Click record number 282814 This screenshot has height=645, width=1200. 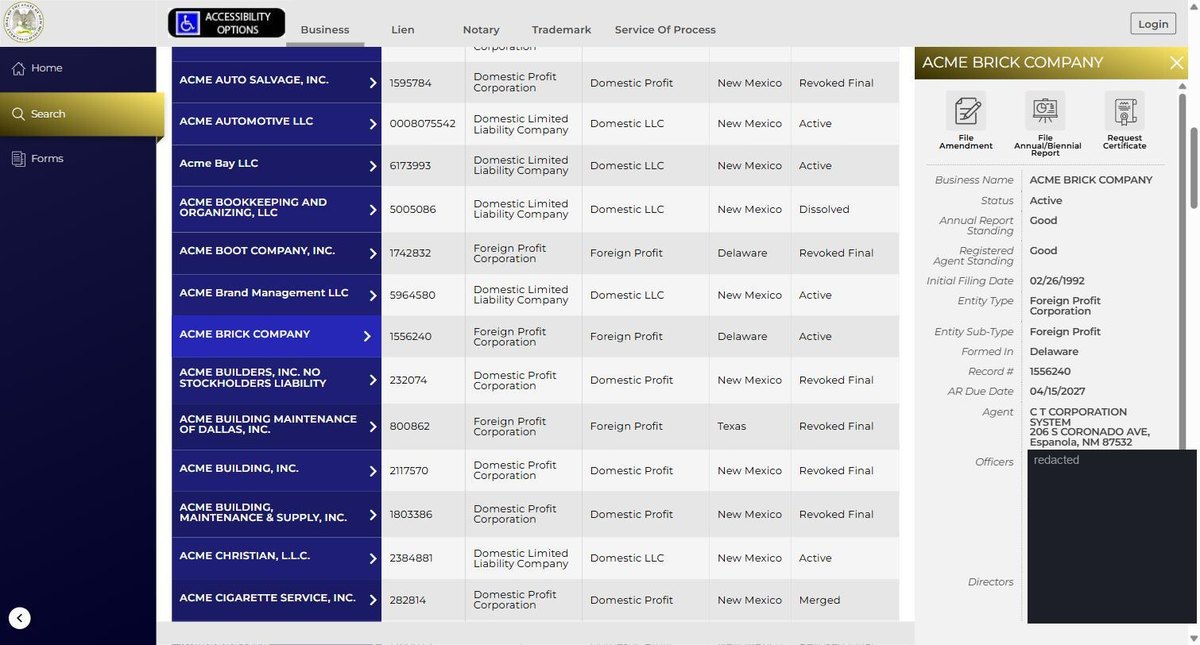(409, 600)
